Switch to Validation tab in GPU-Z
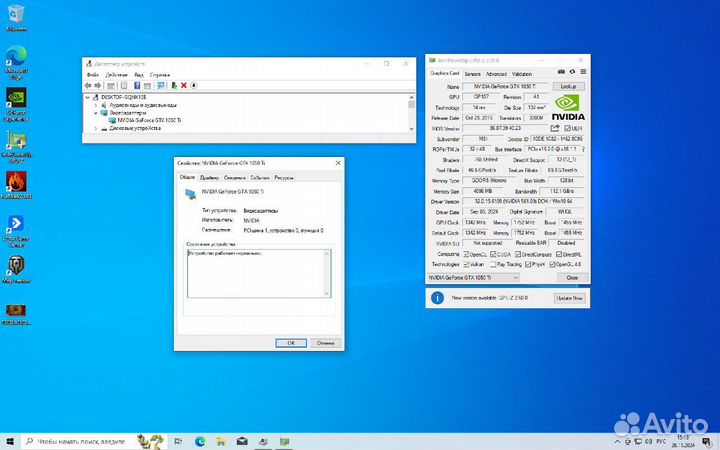 pos(522,74)
